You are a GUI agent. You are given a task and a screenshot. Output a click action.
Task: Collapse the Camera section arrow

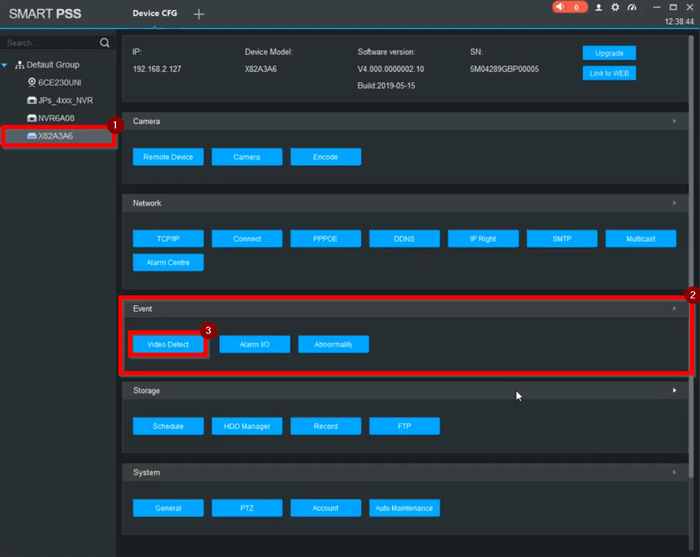675,121
